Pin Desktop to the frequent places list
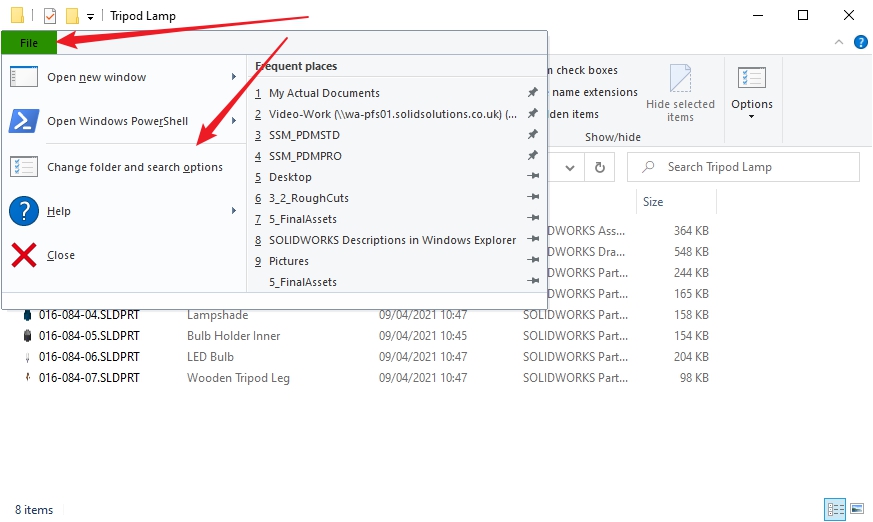The image size is (873, 522). click(533, 177)
